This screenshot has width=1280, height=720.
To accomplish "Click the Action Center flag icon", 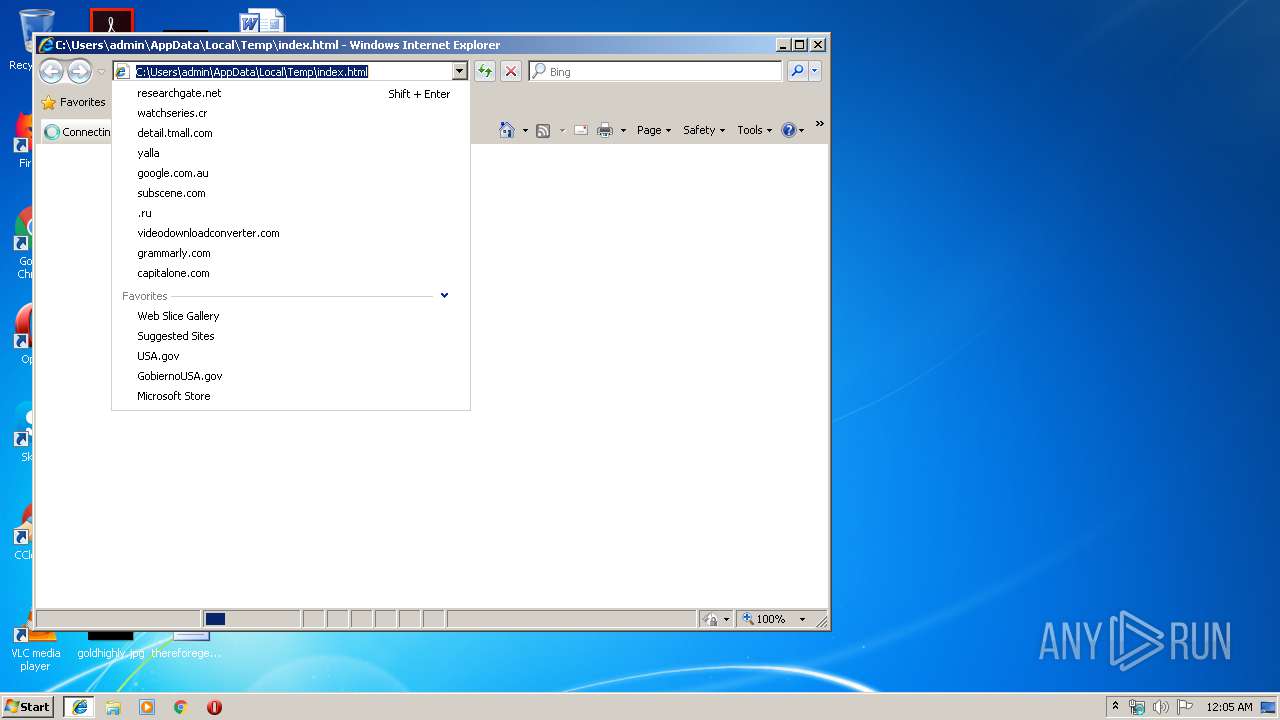I will pos(1185,707).
